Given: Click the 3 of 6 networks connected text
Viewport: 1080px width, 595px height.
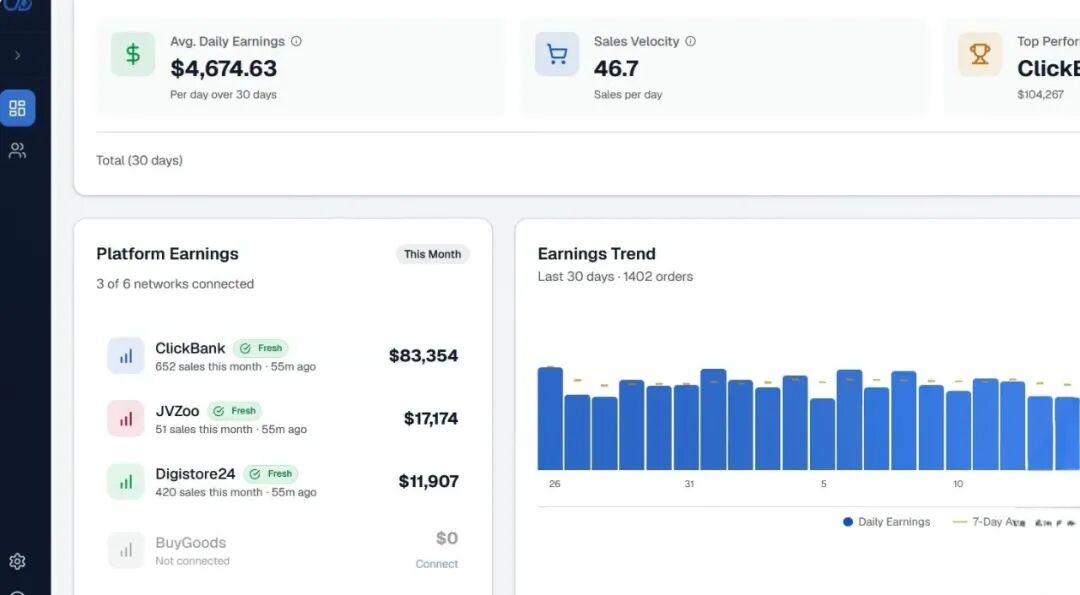Looking at the screenshot, I should 175,284.
